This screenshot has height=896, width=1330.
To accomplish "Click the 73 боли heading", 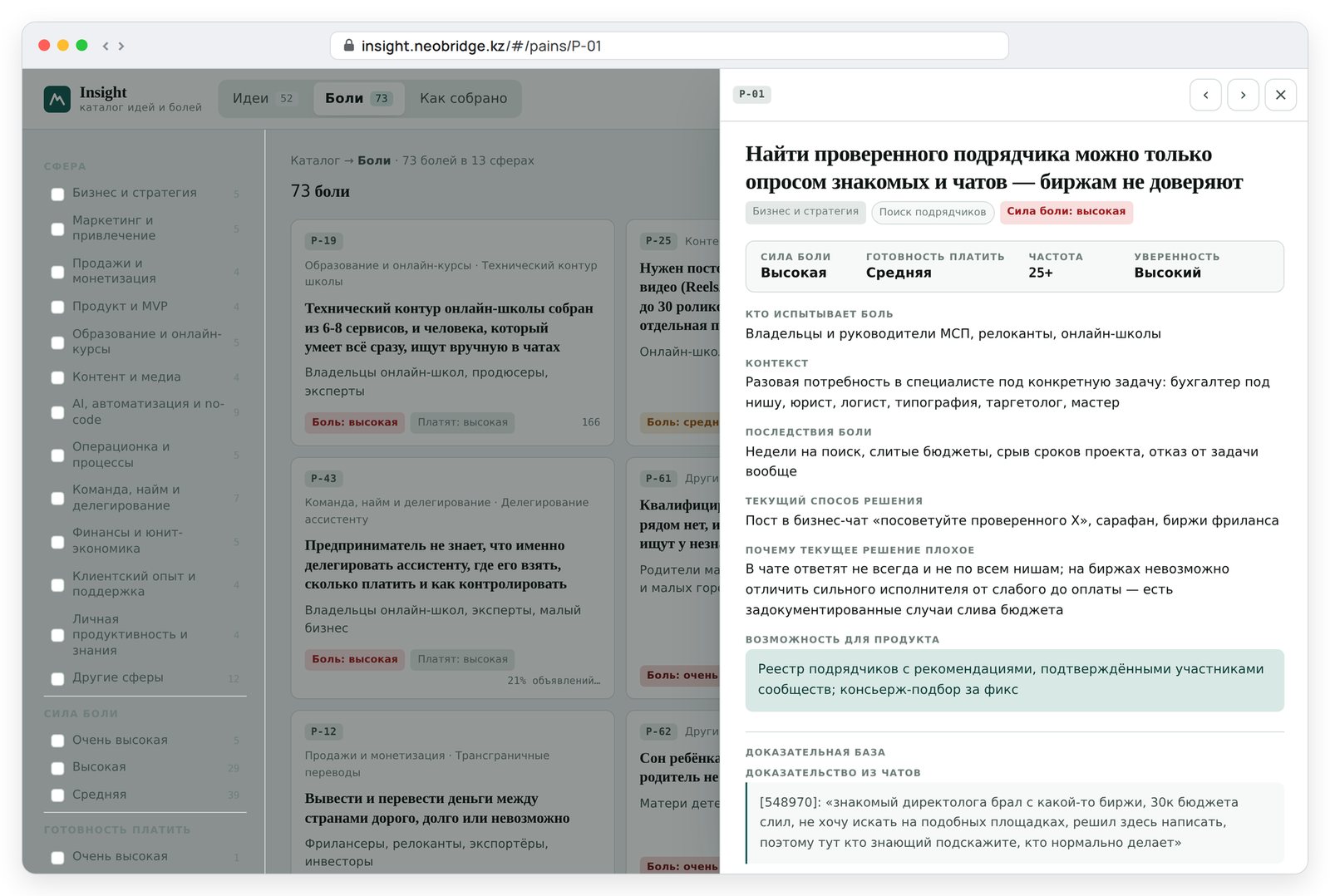I will coord(320,191).
